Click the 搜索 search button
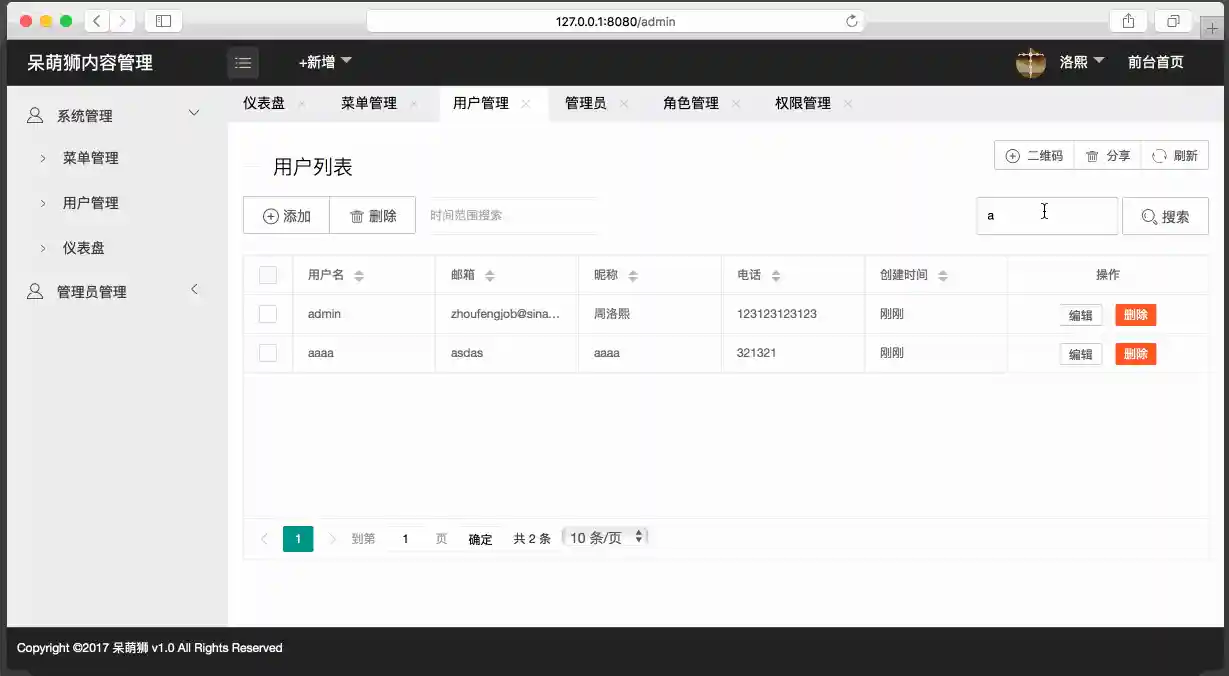This screenshot has height=676, width=1229. pos(1165,216)
